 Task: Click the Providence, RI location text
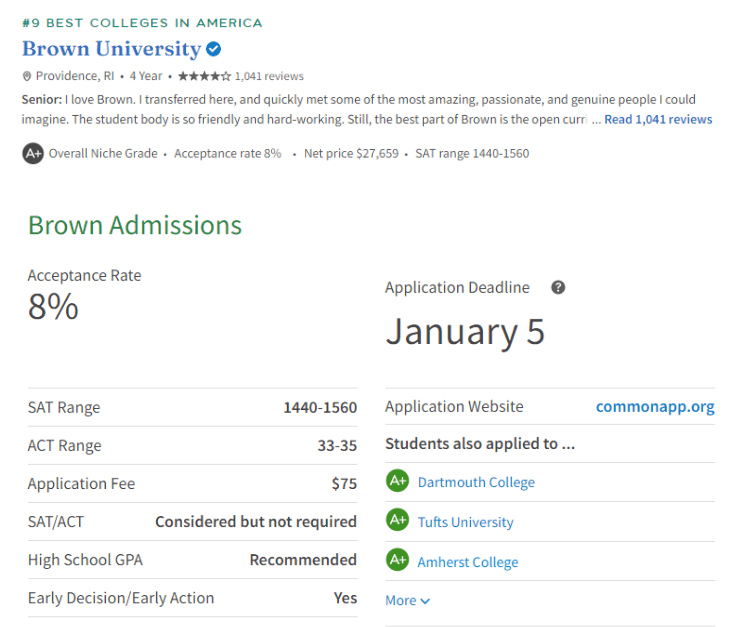[x=75, y=76]
